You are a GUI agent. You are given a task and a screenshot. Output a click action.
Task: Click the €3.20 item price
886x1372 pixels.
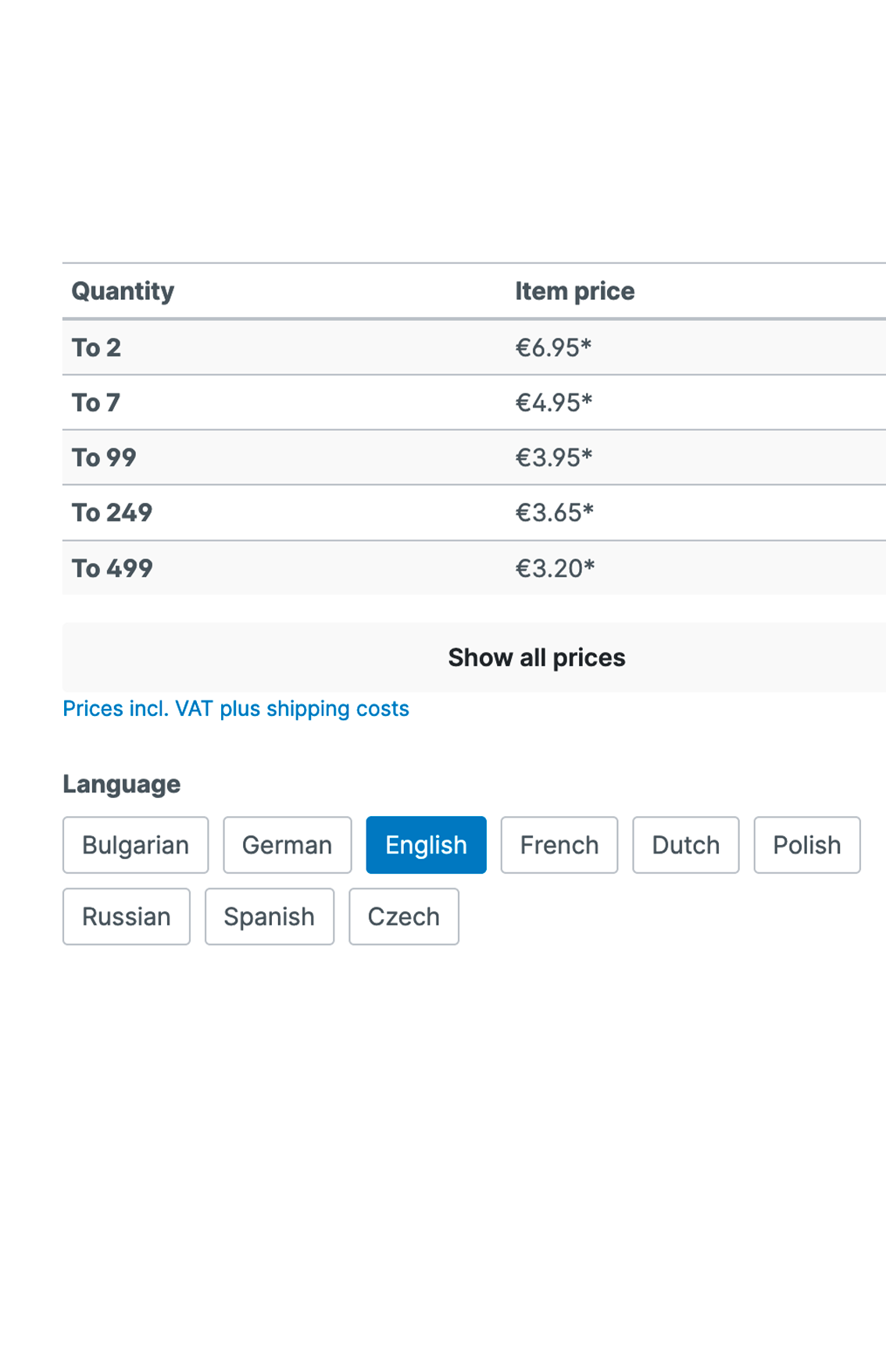(x=555, y=568)
